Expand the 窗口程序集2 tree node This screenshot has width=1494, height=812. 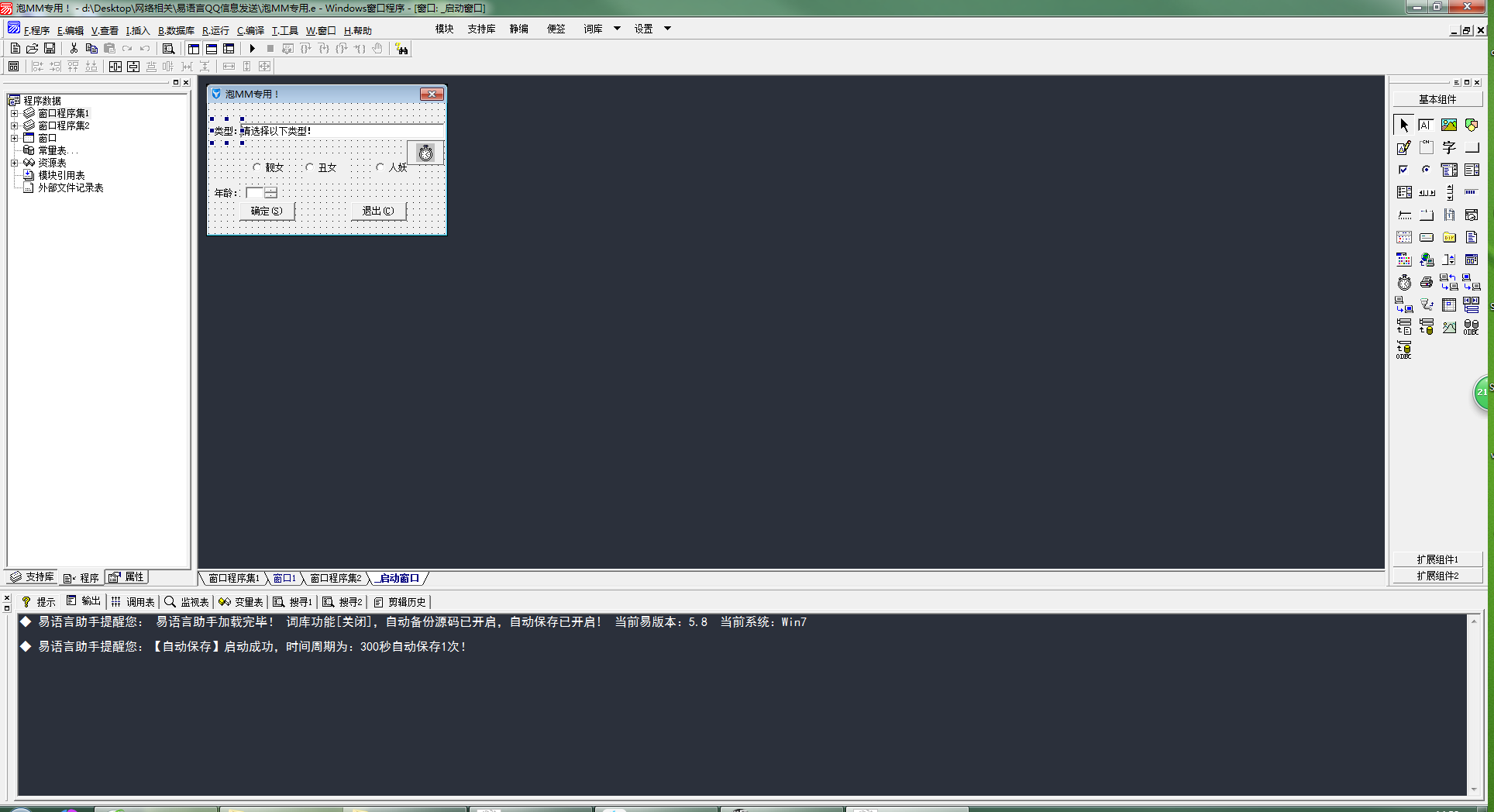click(x=14, y=126)
